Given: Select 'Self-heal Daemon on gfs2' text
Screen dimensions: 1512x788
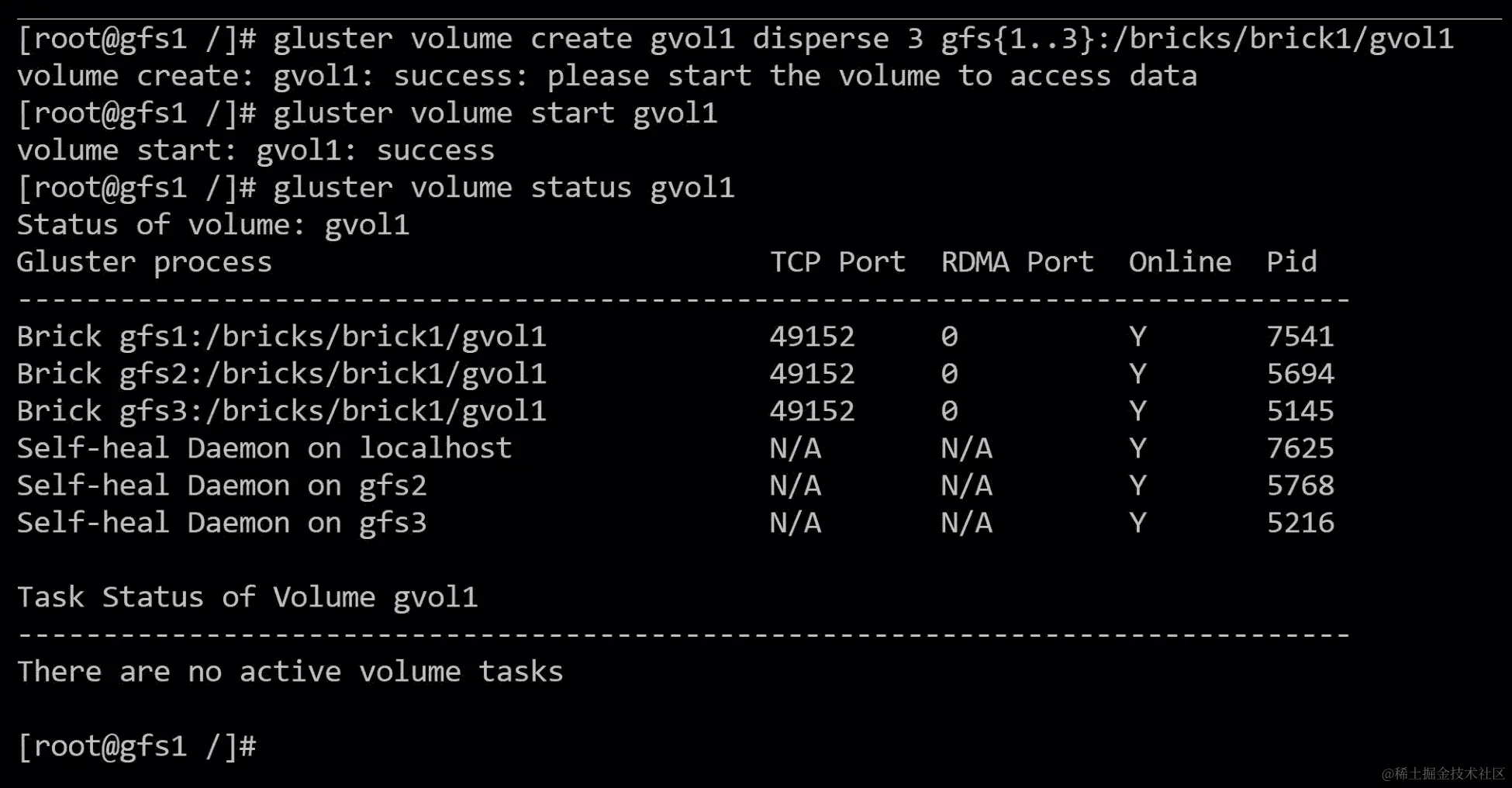Looking at the screenshot, I should 222,486.
